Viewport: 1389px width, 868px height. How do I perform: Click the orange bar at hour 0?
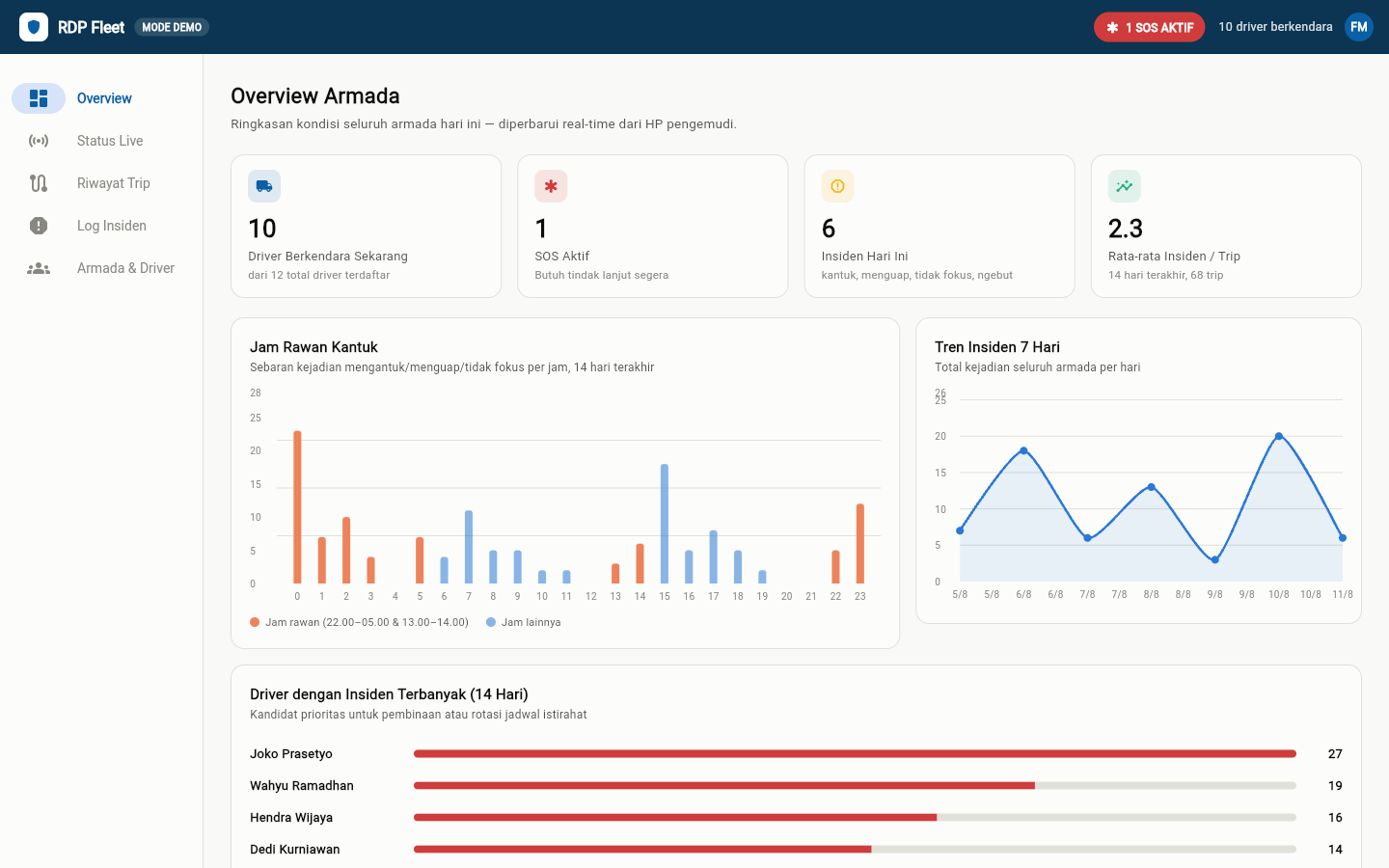297,507
